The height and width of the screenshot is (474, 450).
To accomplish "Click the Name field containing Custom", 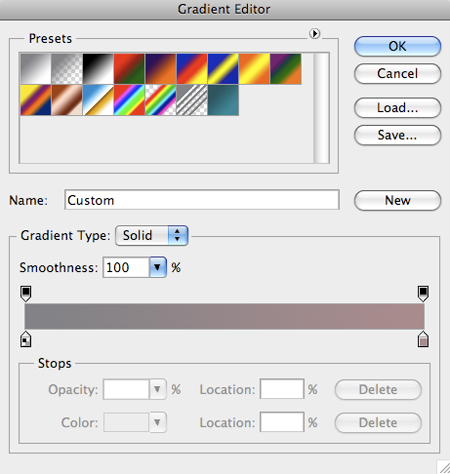I will pyautogui.click(x=202, y=200).
